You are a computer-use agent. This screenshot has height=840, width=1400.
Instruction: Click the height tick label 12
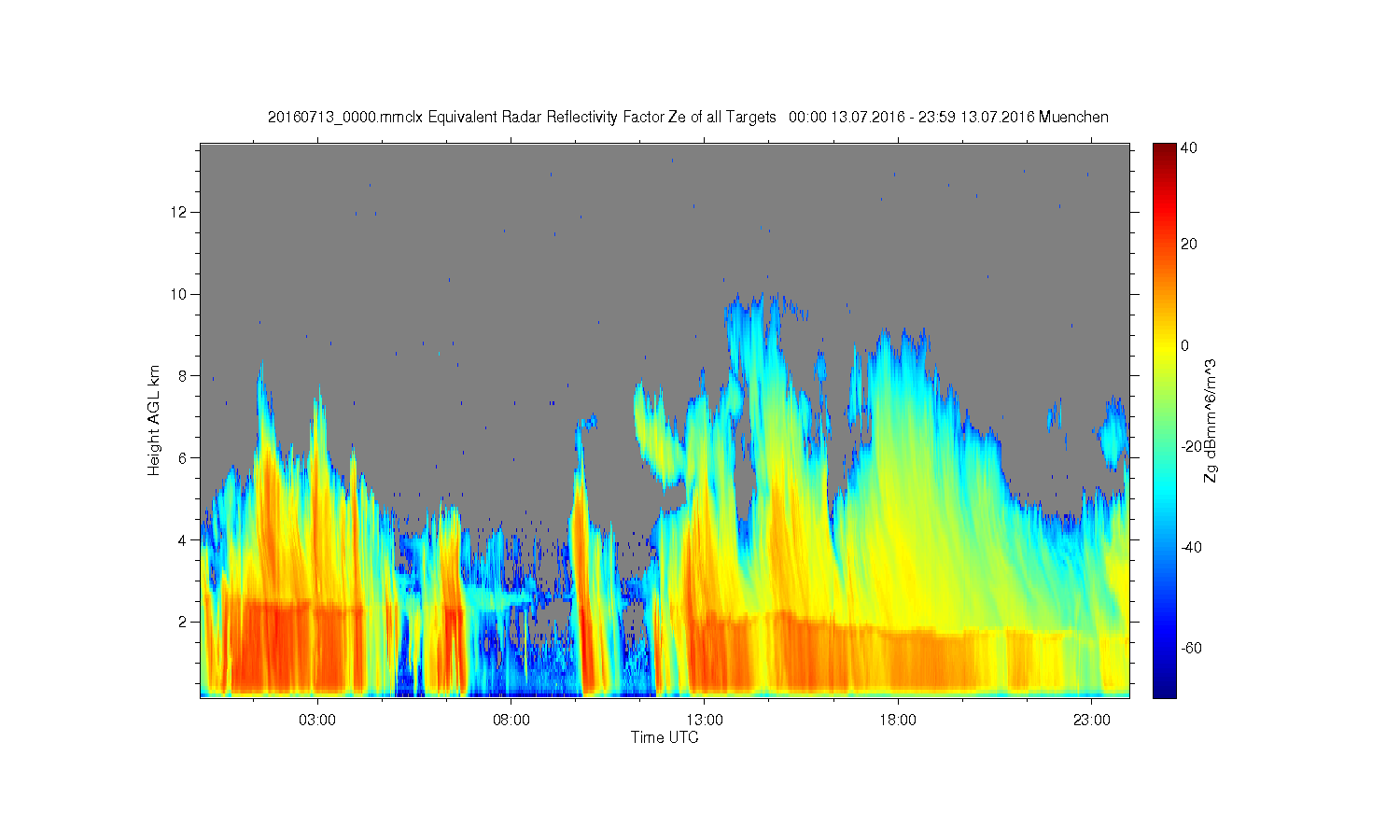pos(180,212)
